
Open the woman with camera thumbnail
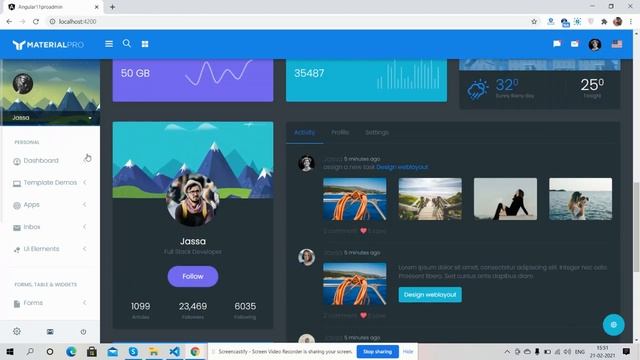pos(580,199)
